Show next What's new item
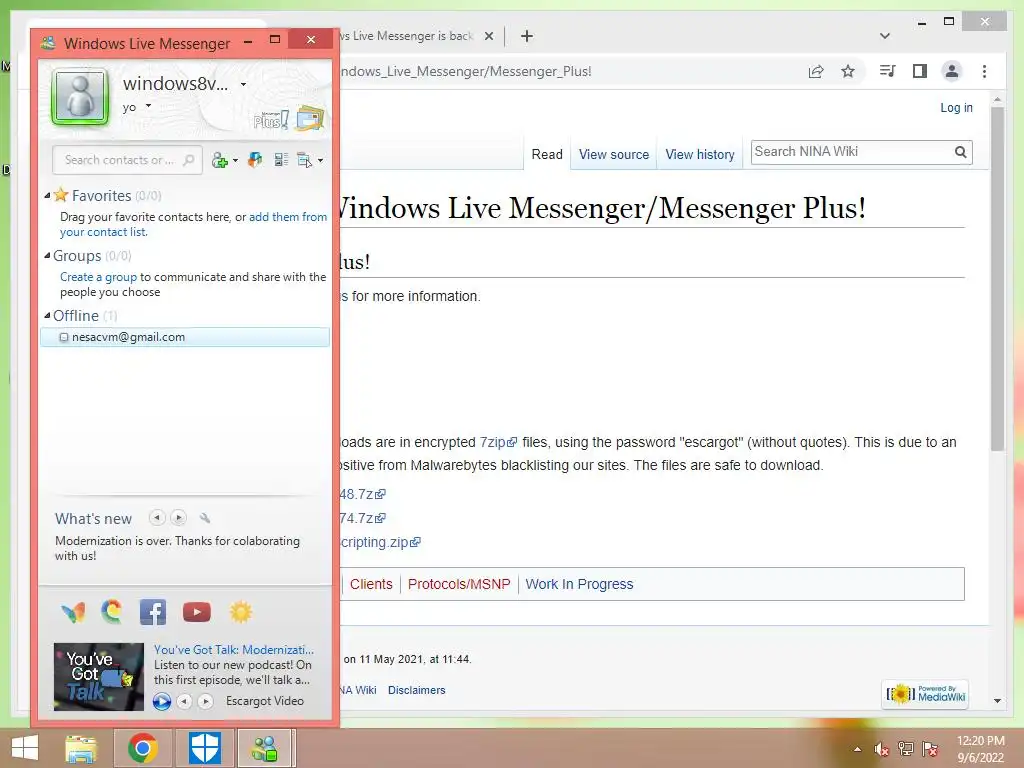This screenshot has width=1024, height=768. [178, 518]
